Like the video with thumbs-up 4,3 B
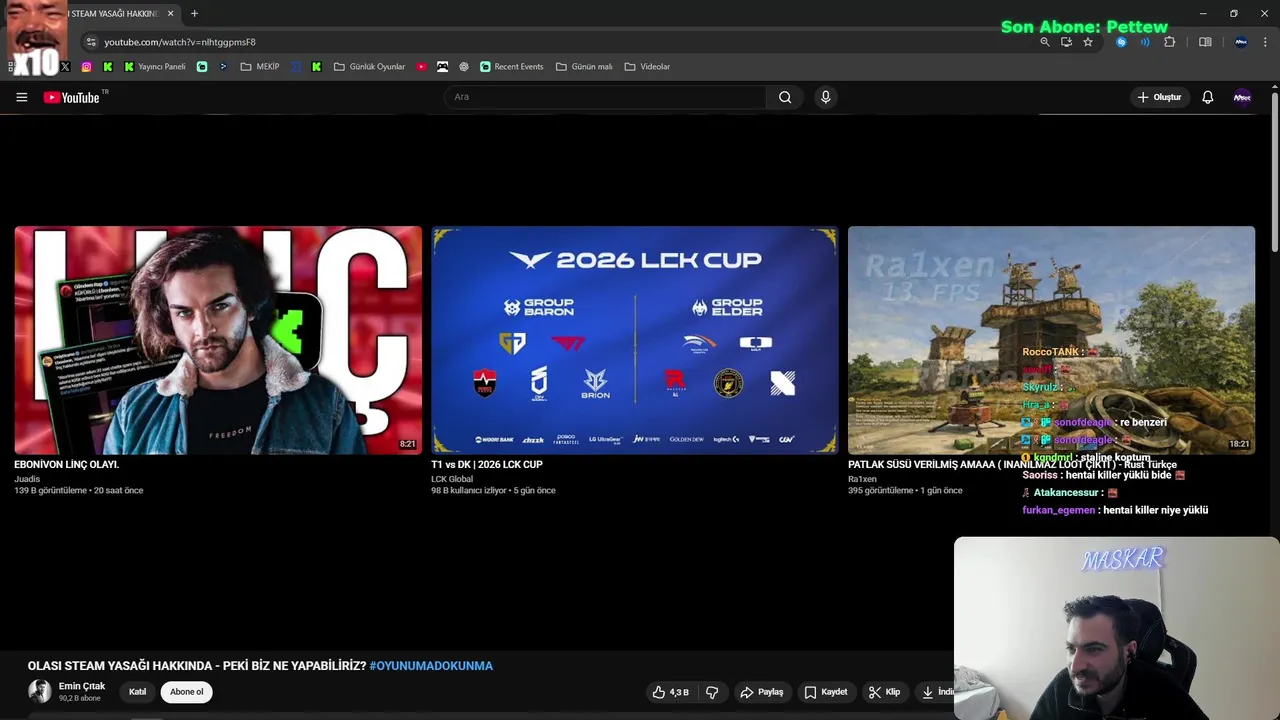This screenshot has width=1280, height=720. pos(671,692)
